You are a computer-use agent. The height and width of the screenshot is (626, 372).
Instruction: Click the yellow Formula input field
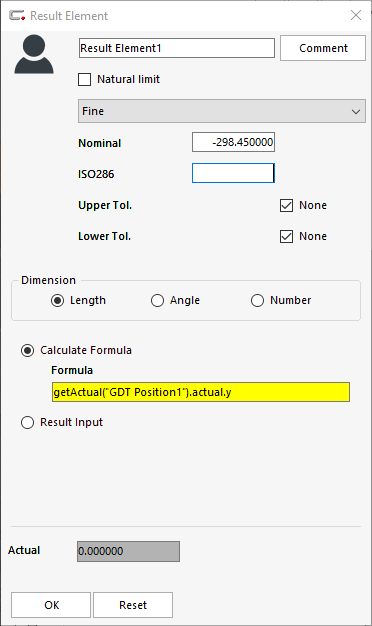click(x=201, y=392)
